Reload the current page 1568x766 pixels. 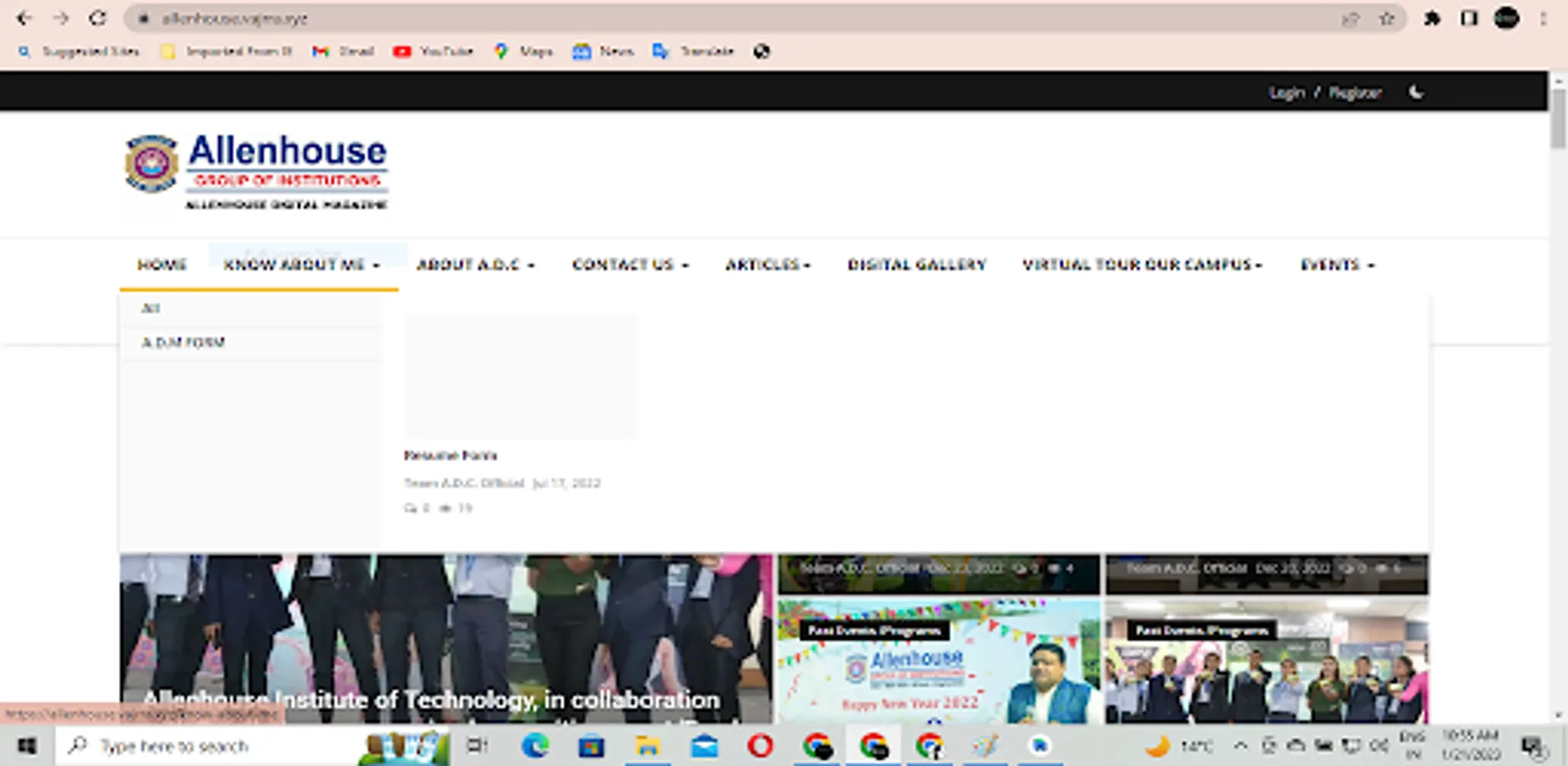pyautogui.click(x=98, y=18)
